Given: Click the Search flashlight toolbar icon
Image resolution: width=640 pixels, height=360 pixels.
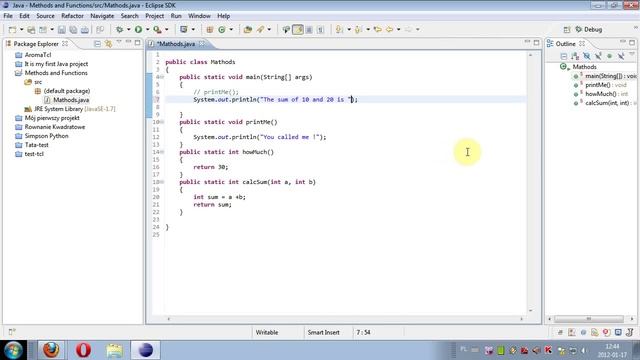Looking at the screenshot, I should [260, 29].
